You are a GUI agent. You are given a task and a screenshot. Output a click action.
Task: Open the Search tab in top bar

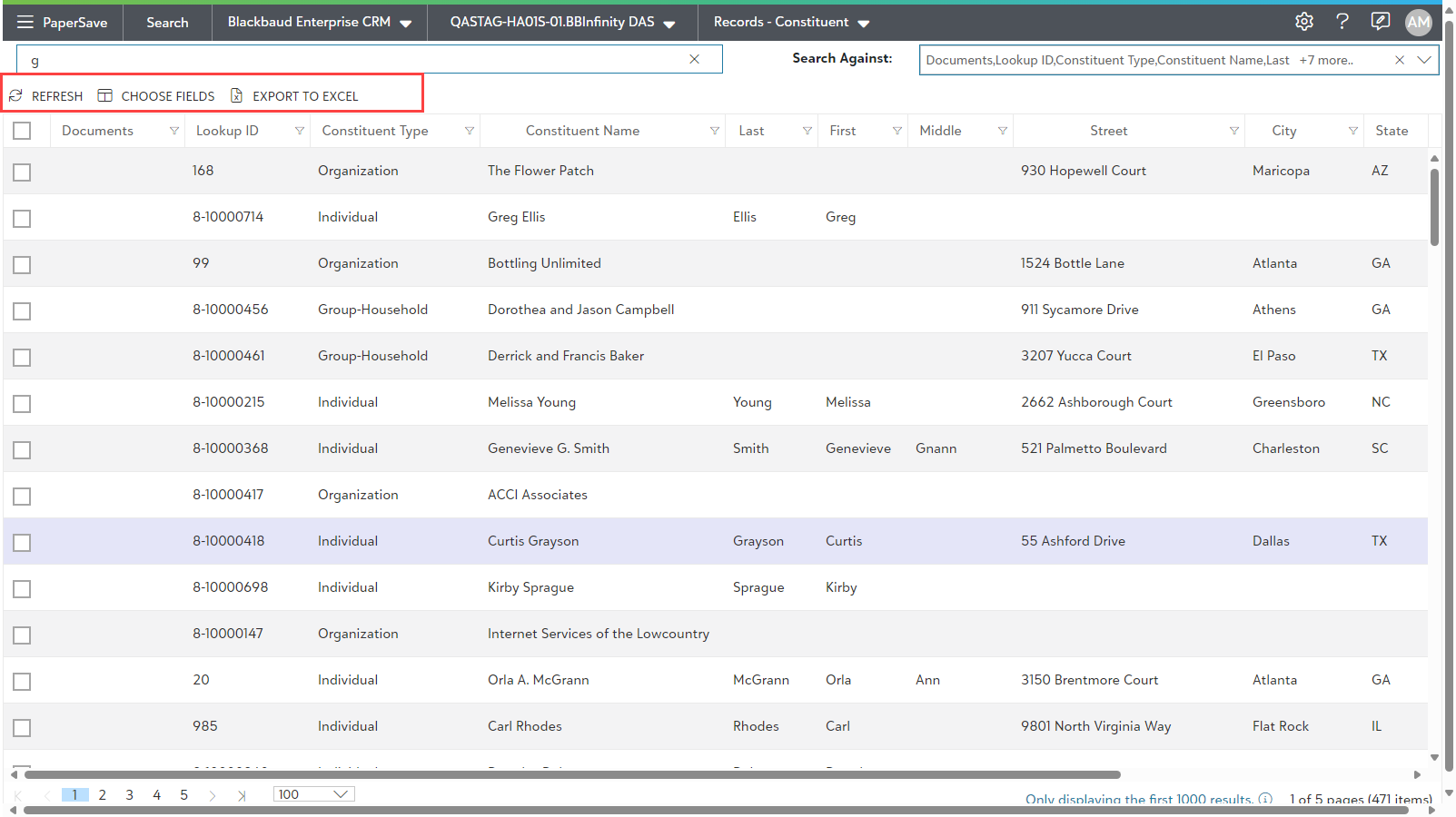[167, 22]
